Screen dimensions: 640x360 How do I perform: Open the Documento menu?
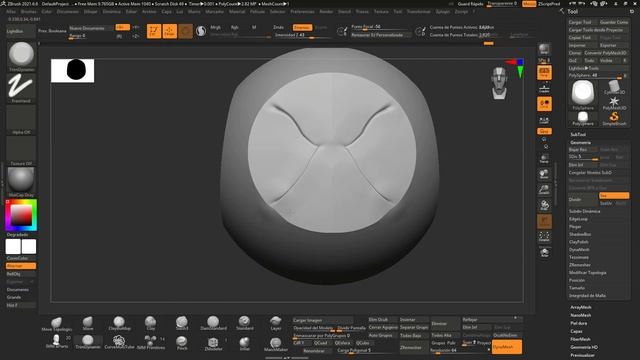click(68, 12)
